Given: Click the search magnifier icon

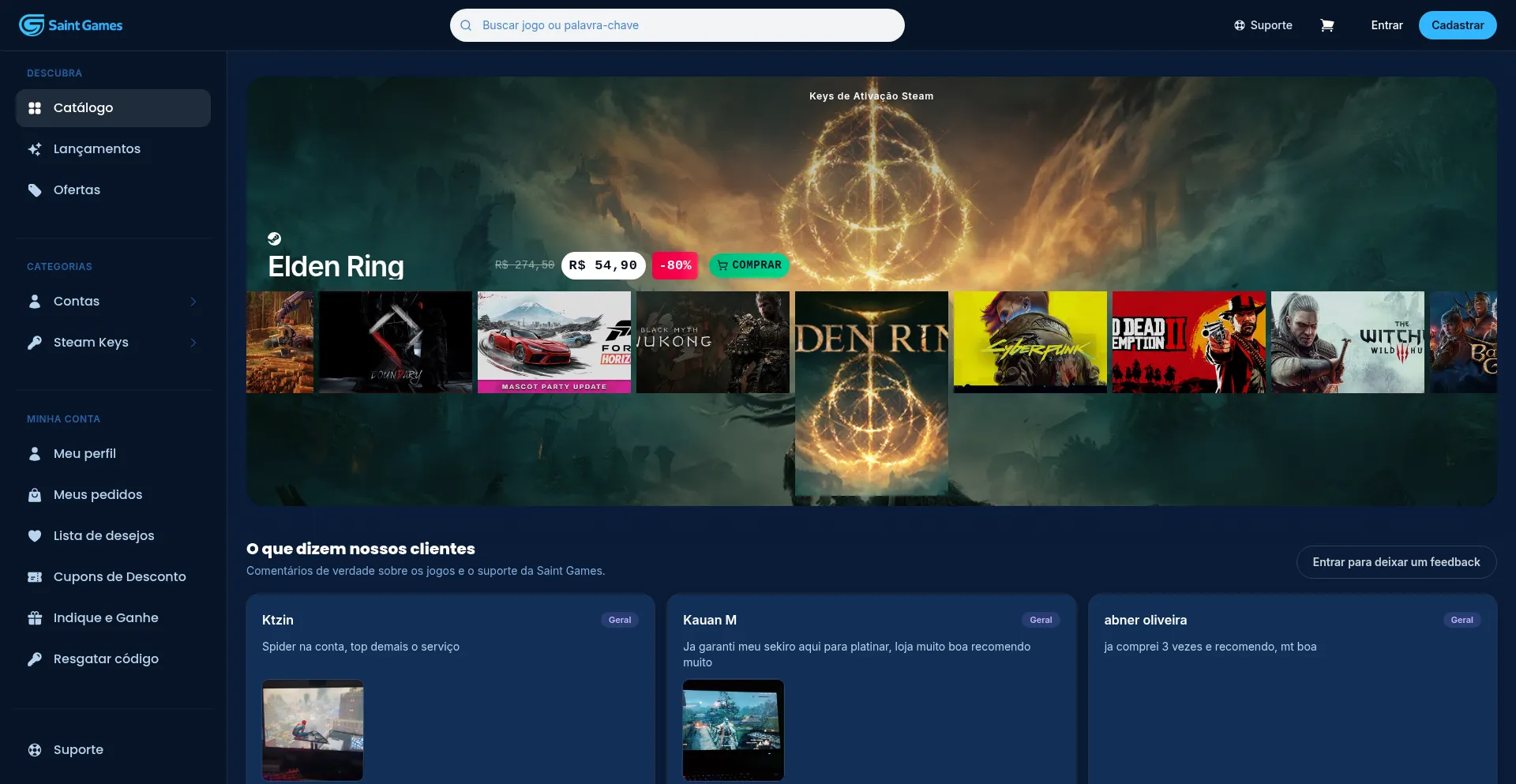Looking at the screenshot, I should pyautogui.click(x=466, y=25).
